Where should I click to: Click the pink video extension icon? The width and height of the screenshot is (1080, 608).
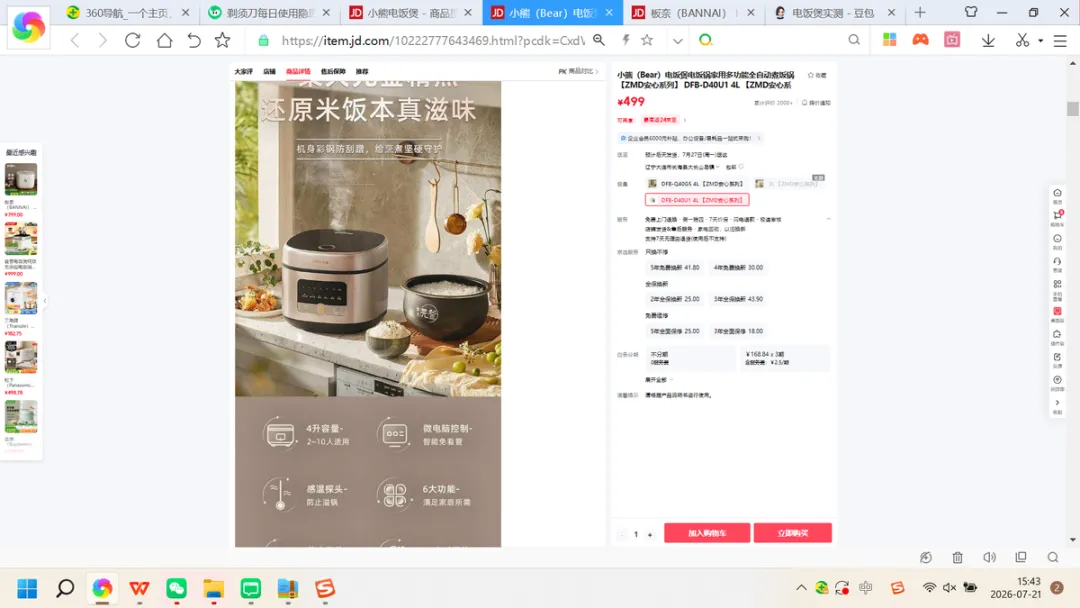tap(952, 40)
